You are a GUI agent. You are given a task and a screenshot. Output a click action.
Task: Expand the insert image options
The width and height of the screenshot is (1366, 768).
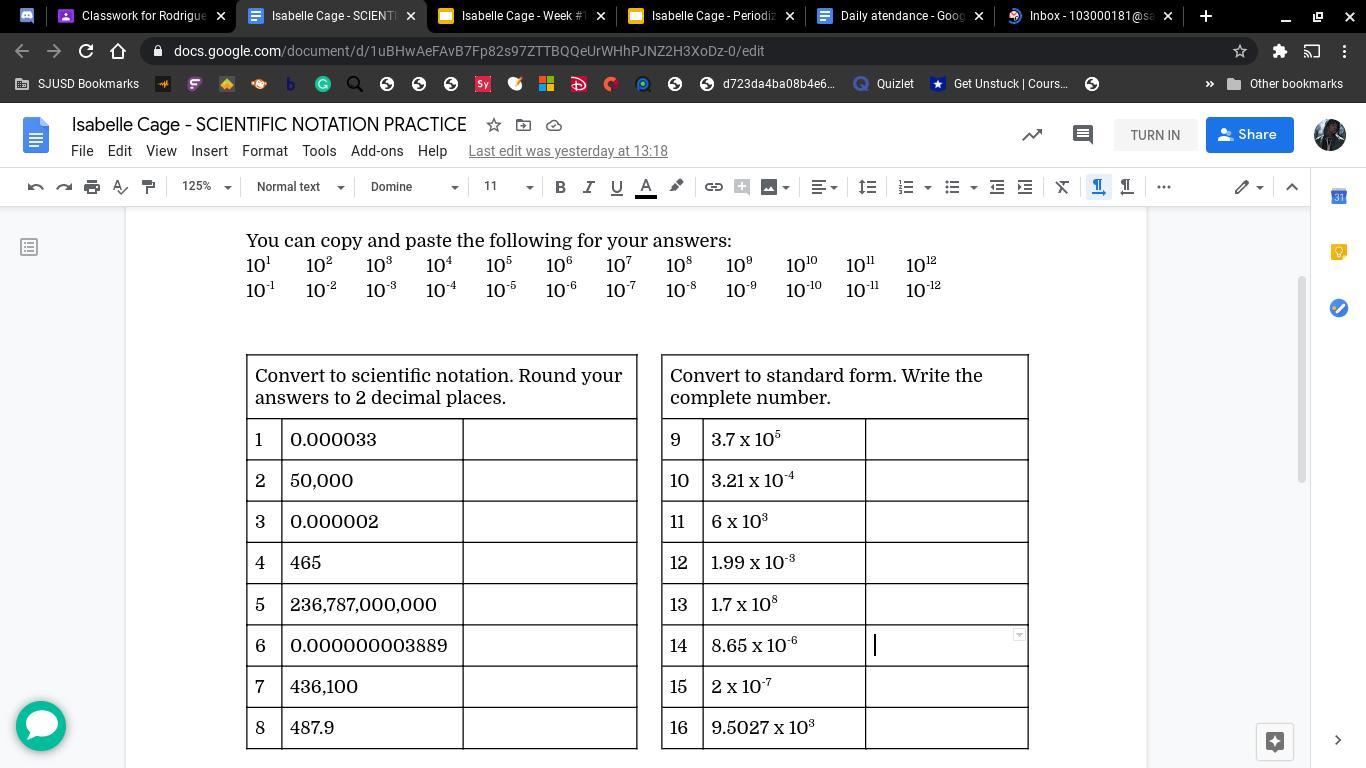point(786,187)
